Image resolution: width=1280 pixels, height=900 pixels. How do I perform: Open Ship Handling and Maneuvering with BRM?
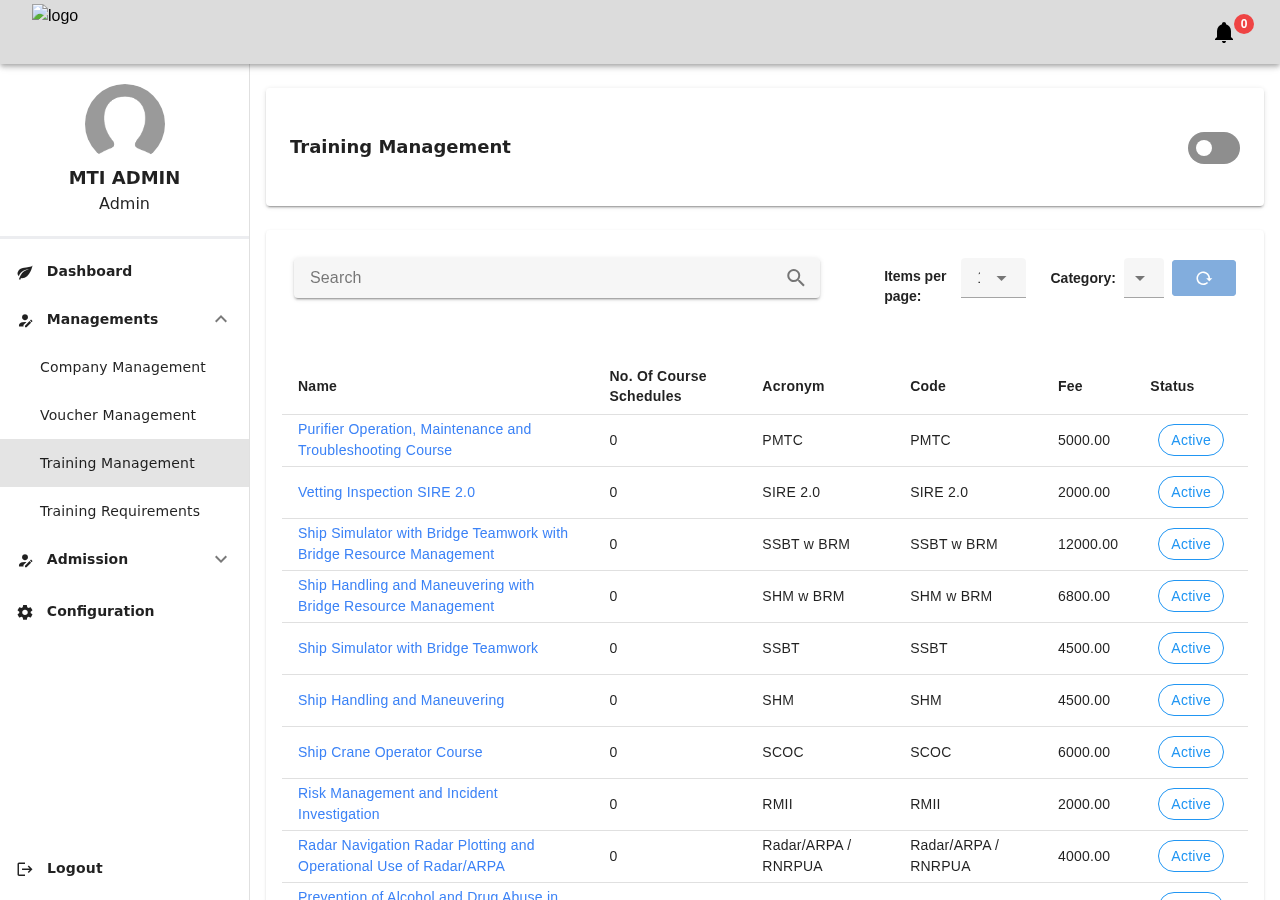(x=416, y=596)
